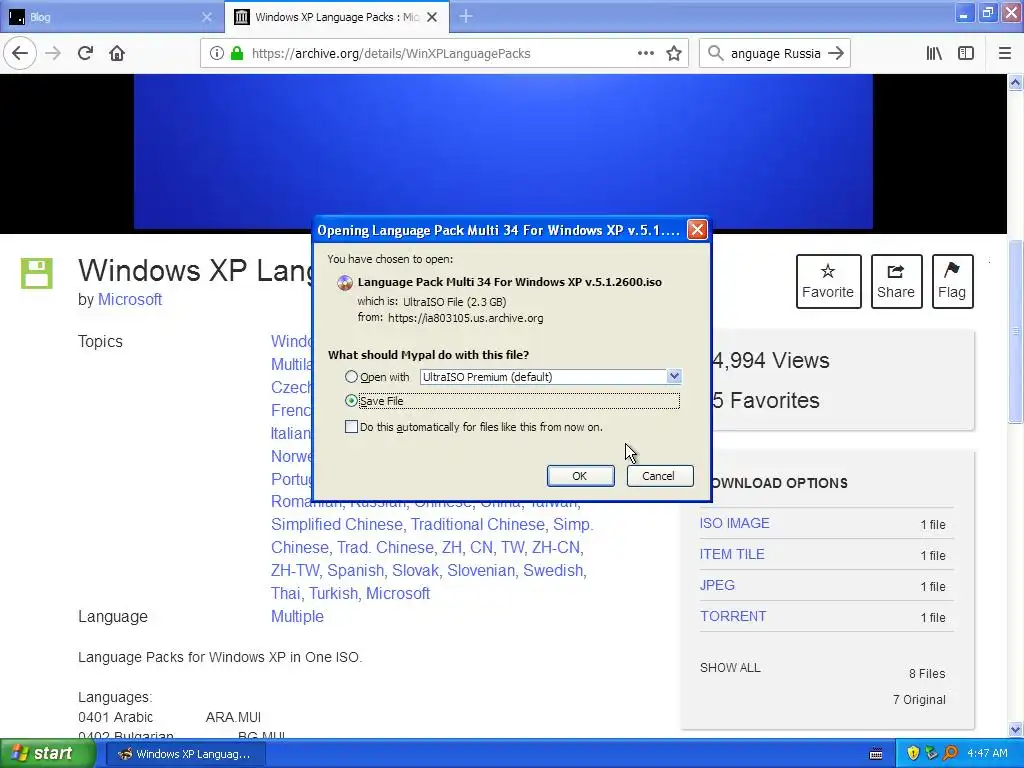The width and height of the screenshot is (1024, 768).
Task: Select the Open with radio button
Action: tap(351, 377)
